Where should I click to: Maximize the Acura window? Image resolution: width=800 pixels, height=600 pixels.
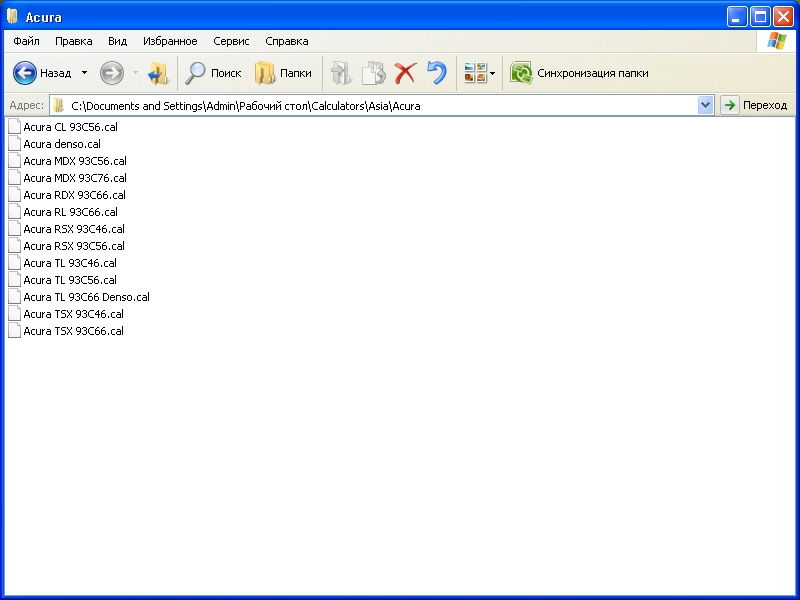coord(760,17)
